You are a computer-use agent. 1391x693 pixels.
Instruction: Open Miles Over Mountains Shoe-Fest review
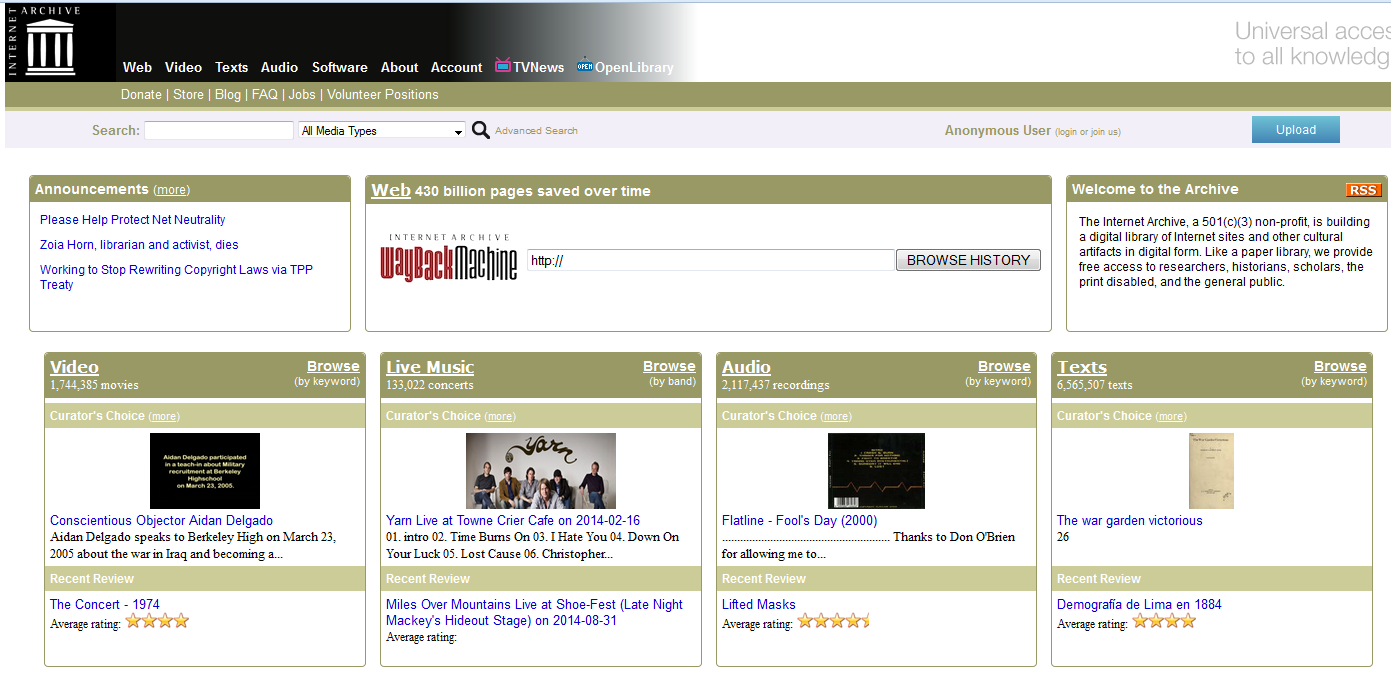pos(535,613)
